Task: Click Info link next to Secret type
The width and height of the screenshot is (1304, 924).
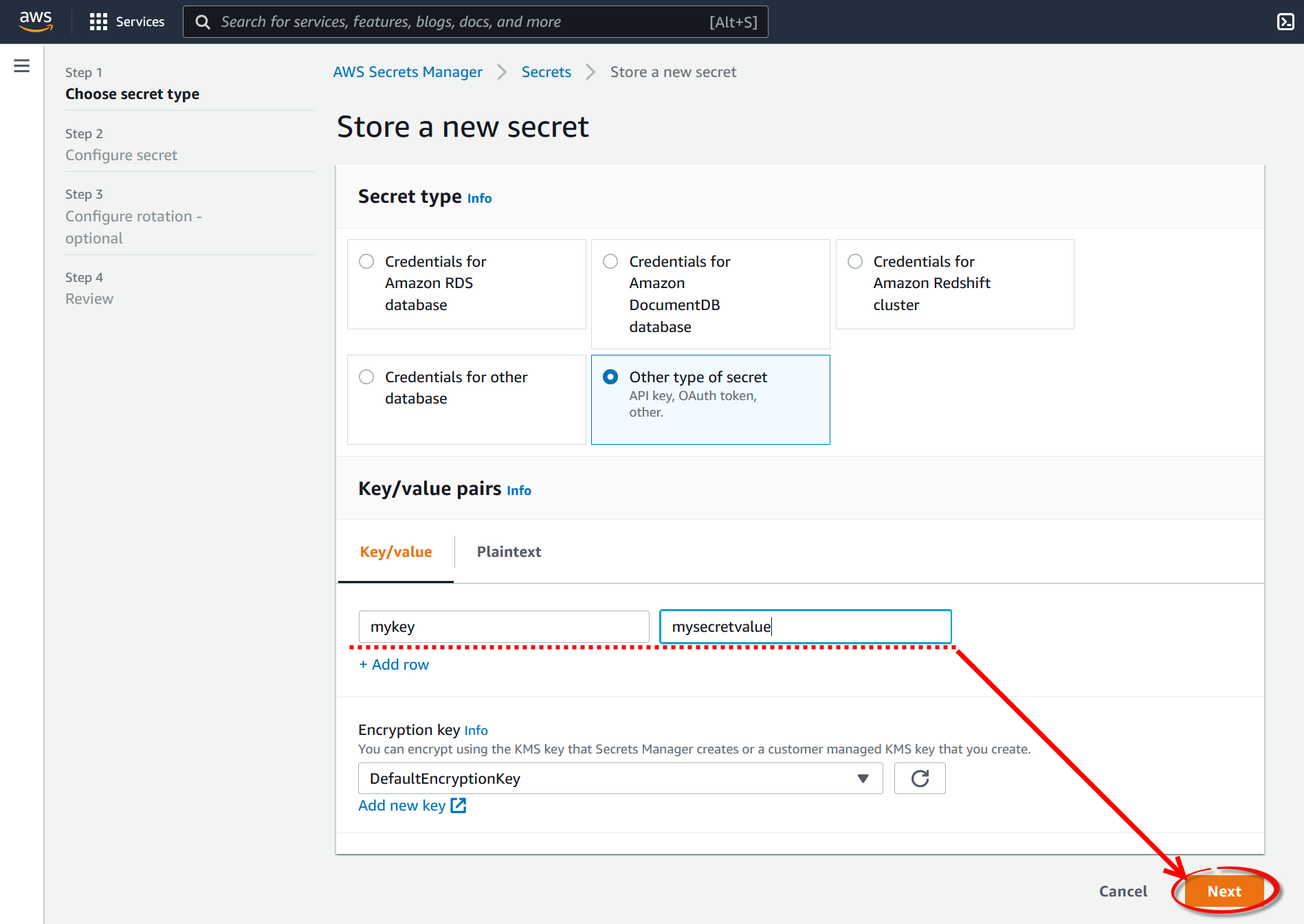Action: [479, 199]
